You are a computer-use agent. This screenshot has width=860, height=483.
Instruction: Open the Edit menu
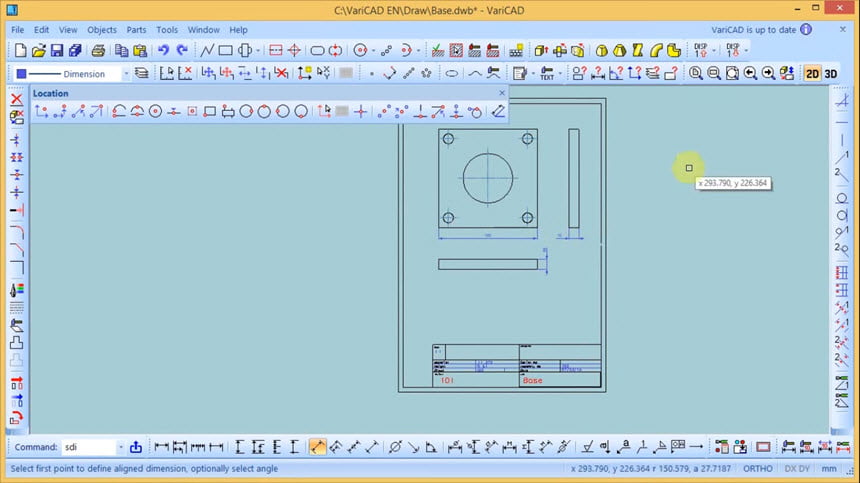coord(41,30)
